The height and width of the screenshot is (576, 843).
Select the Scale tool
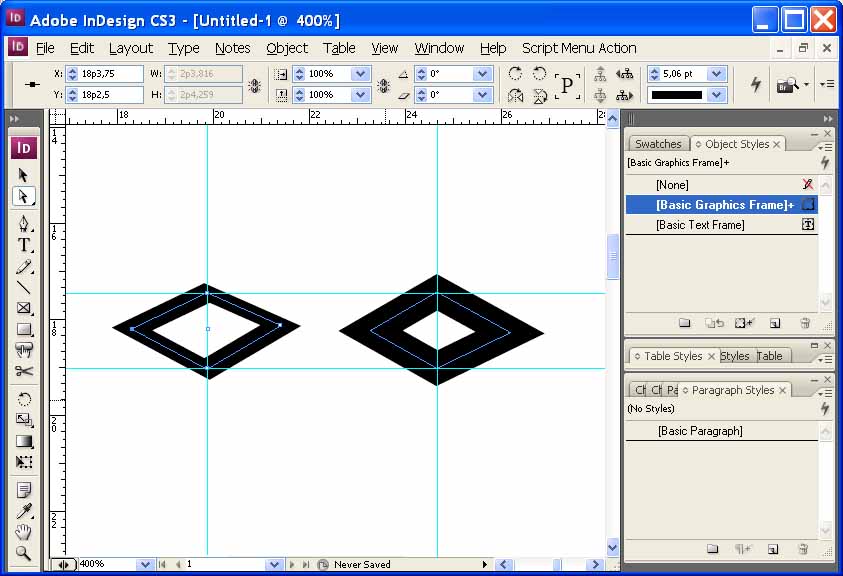(x=24, y=420)
